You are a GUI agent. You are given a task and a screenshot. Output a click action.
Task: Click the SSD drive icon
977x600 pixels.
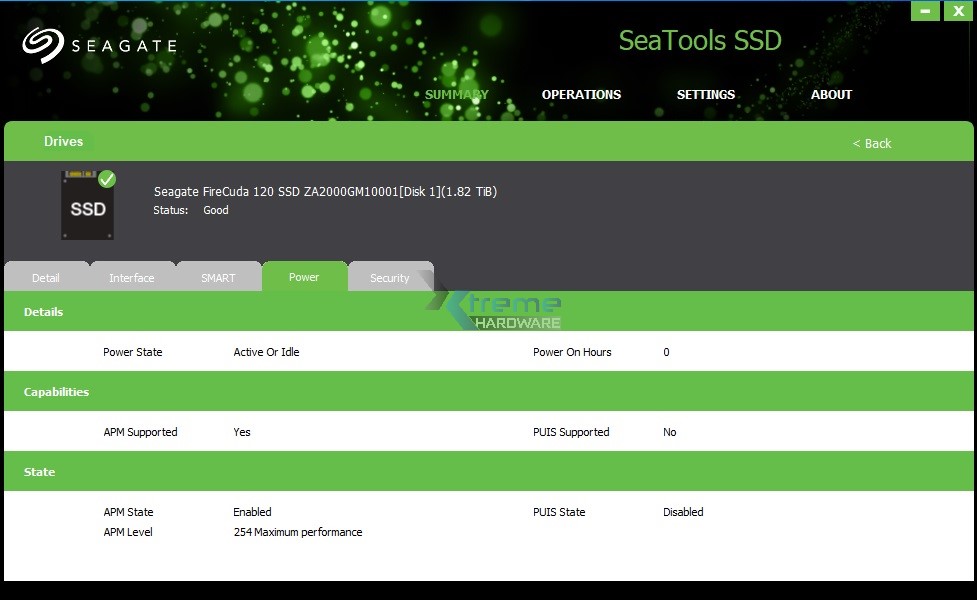[x=86, y=204]
